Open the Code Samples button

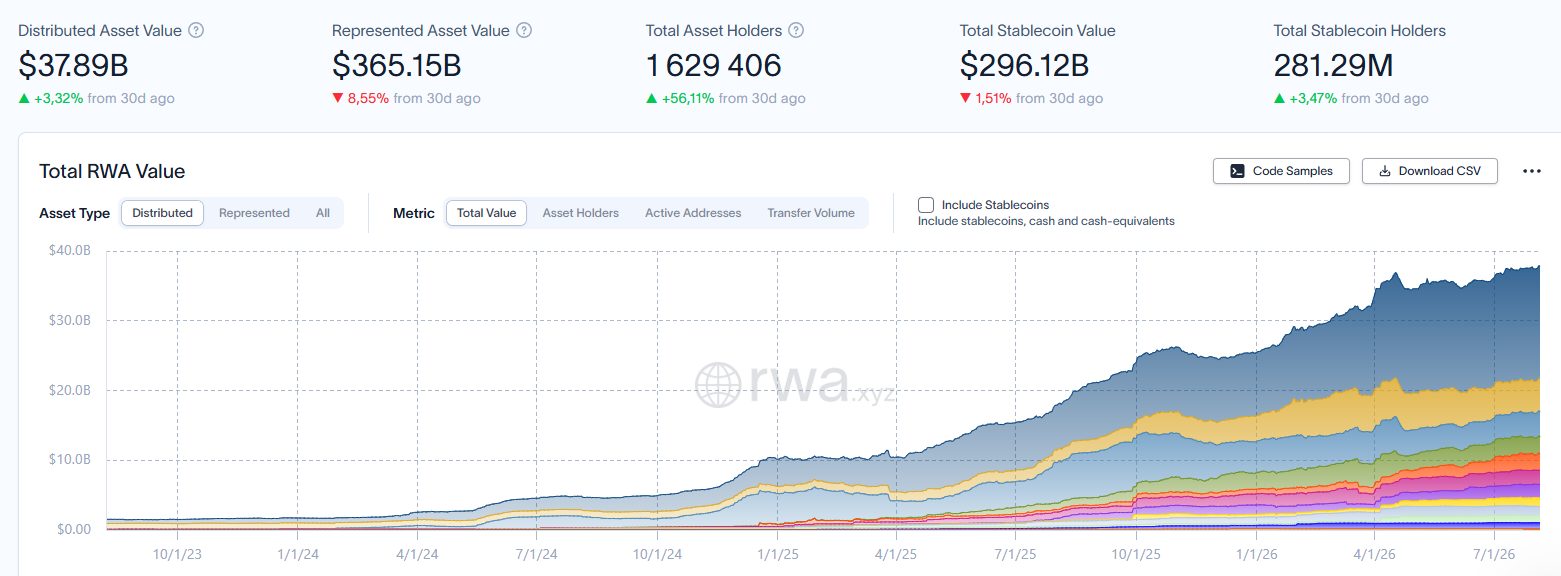click(x=1281, y=171)
